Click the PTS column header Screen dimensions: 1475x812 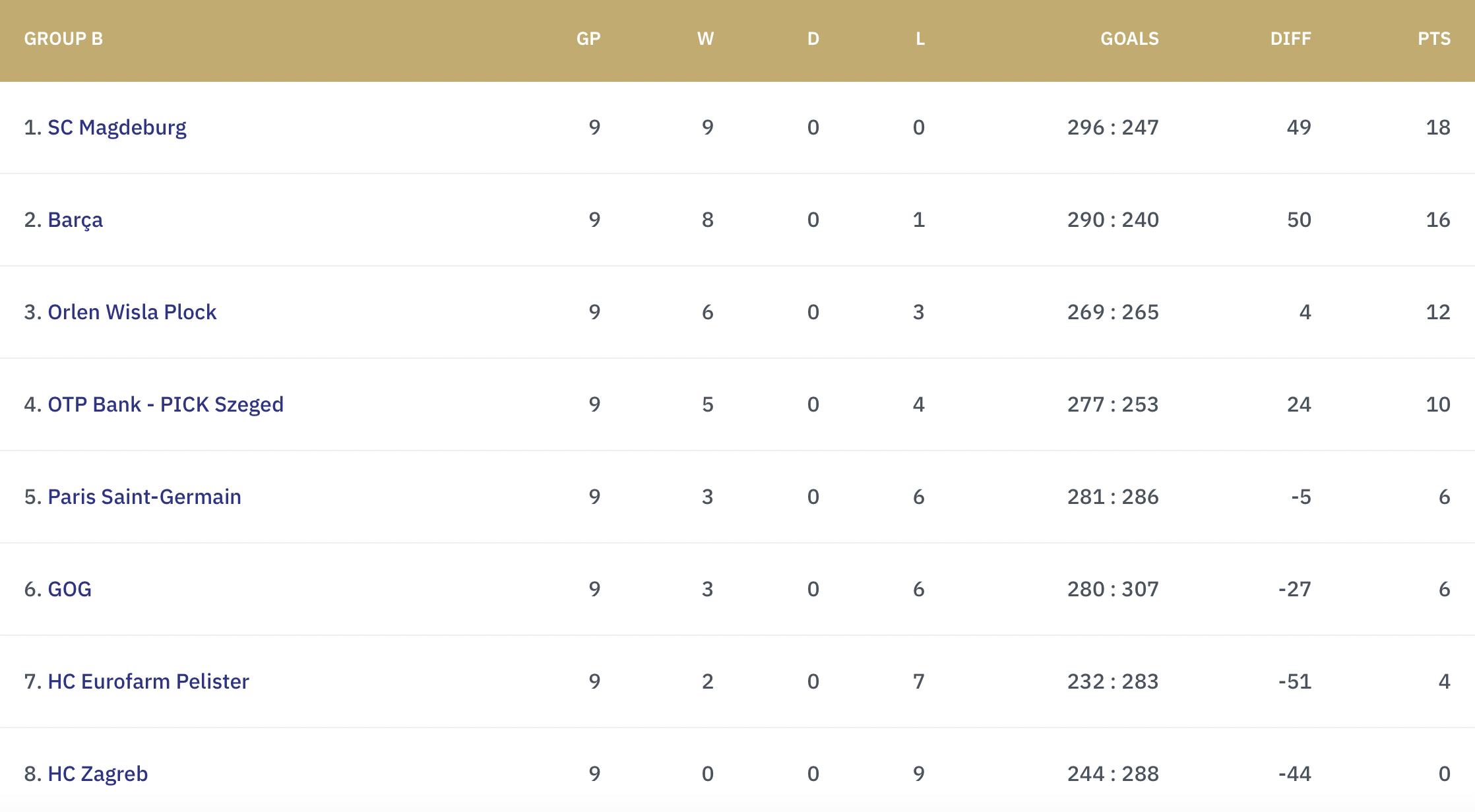pyautogui.click(x=1433, y=39)
